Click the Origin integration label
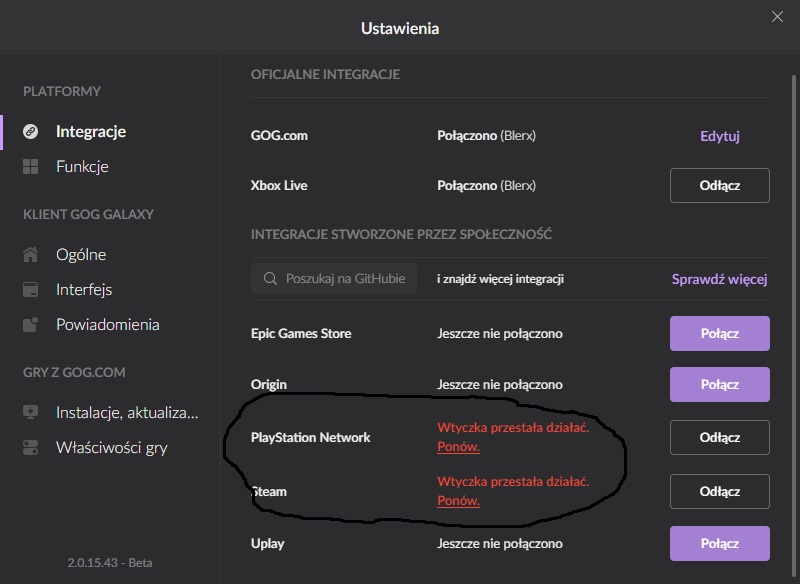The height and width of the screenshot is (584, 800). 268,385
